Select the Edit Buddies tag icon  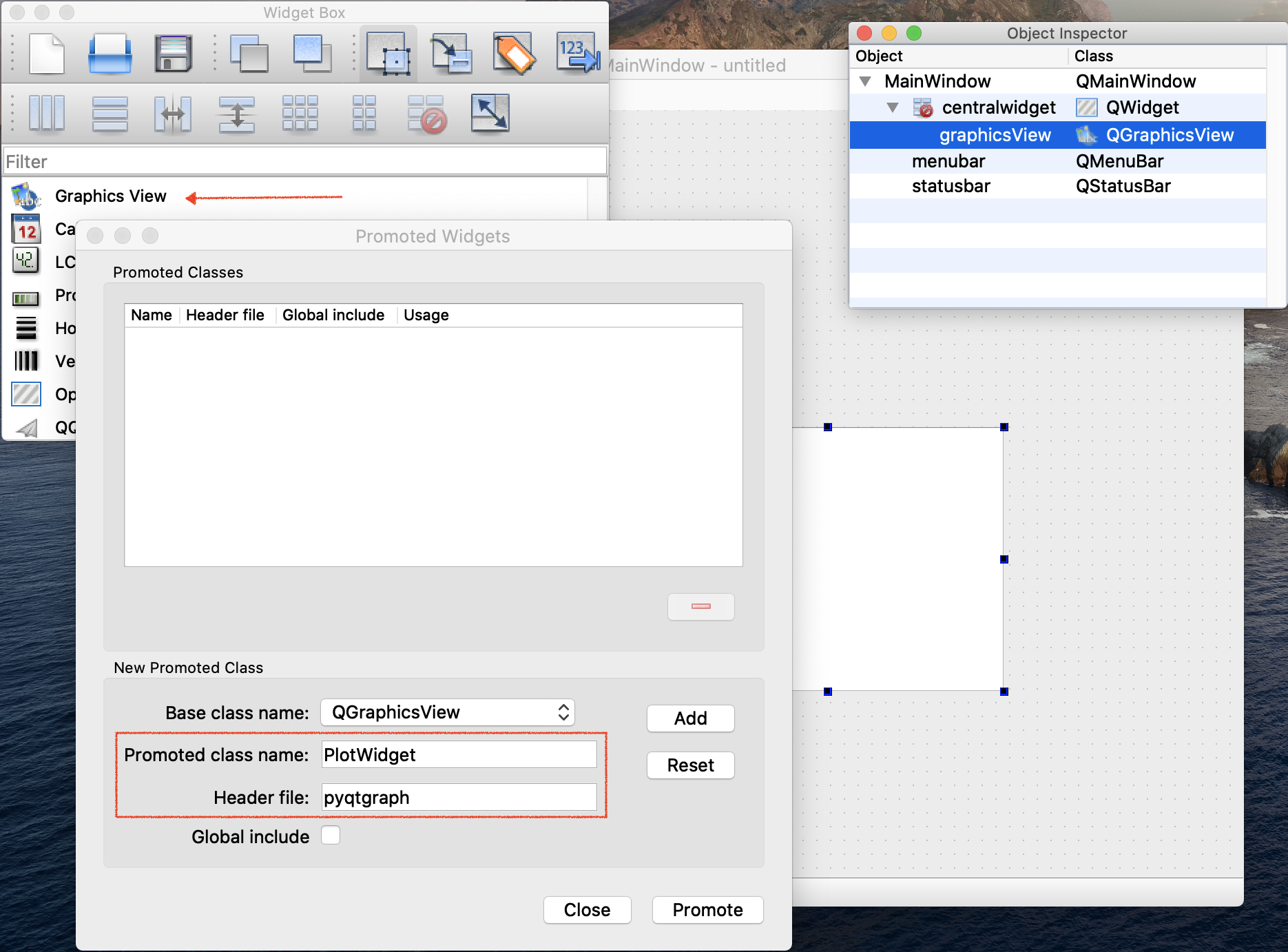[x=513, y=54]
